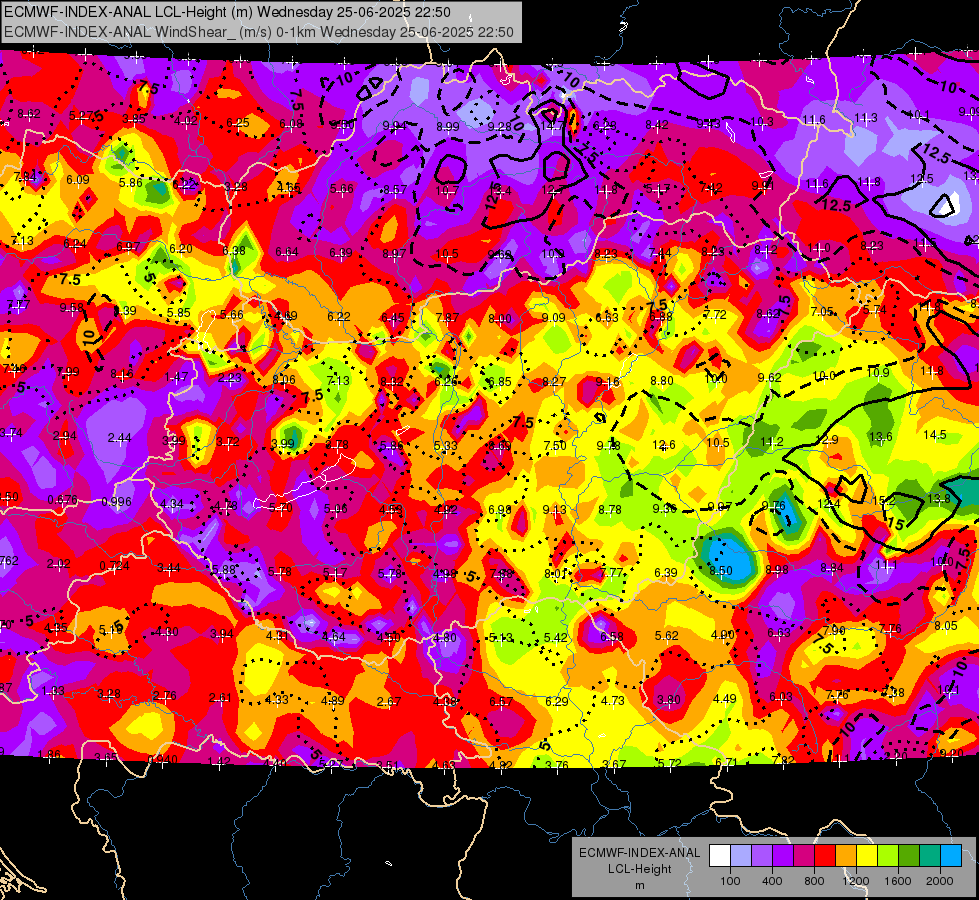Pick the dark green legend swatch after 1600
Viewport: 979px width, 900px height.
pyautogui.click(x=908, y=856)
